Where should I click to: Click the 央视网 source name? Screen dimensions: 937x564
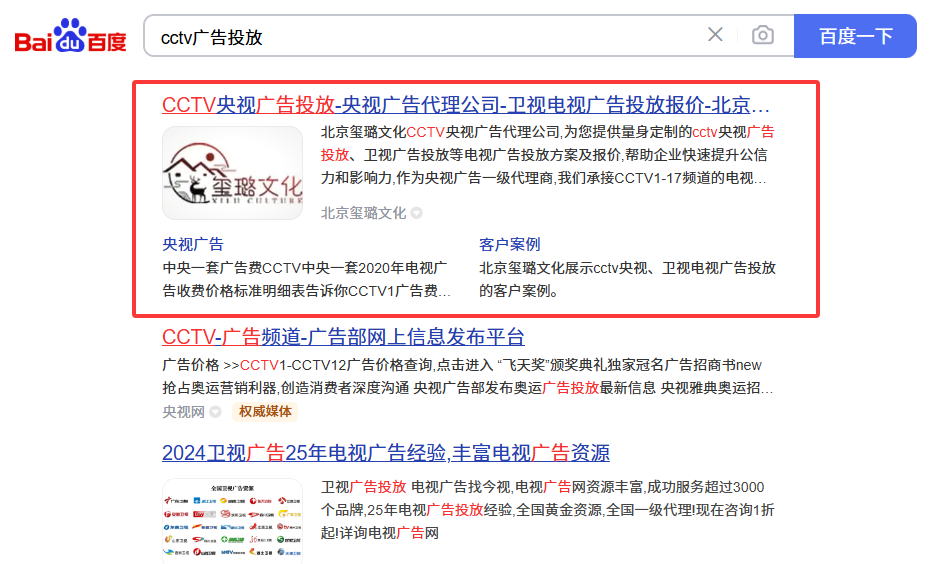[184, 411]
